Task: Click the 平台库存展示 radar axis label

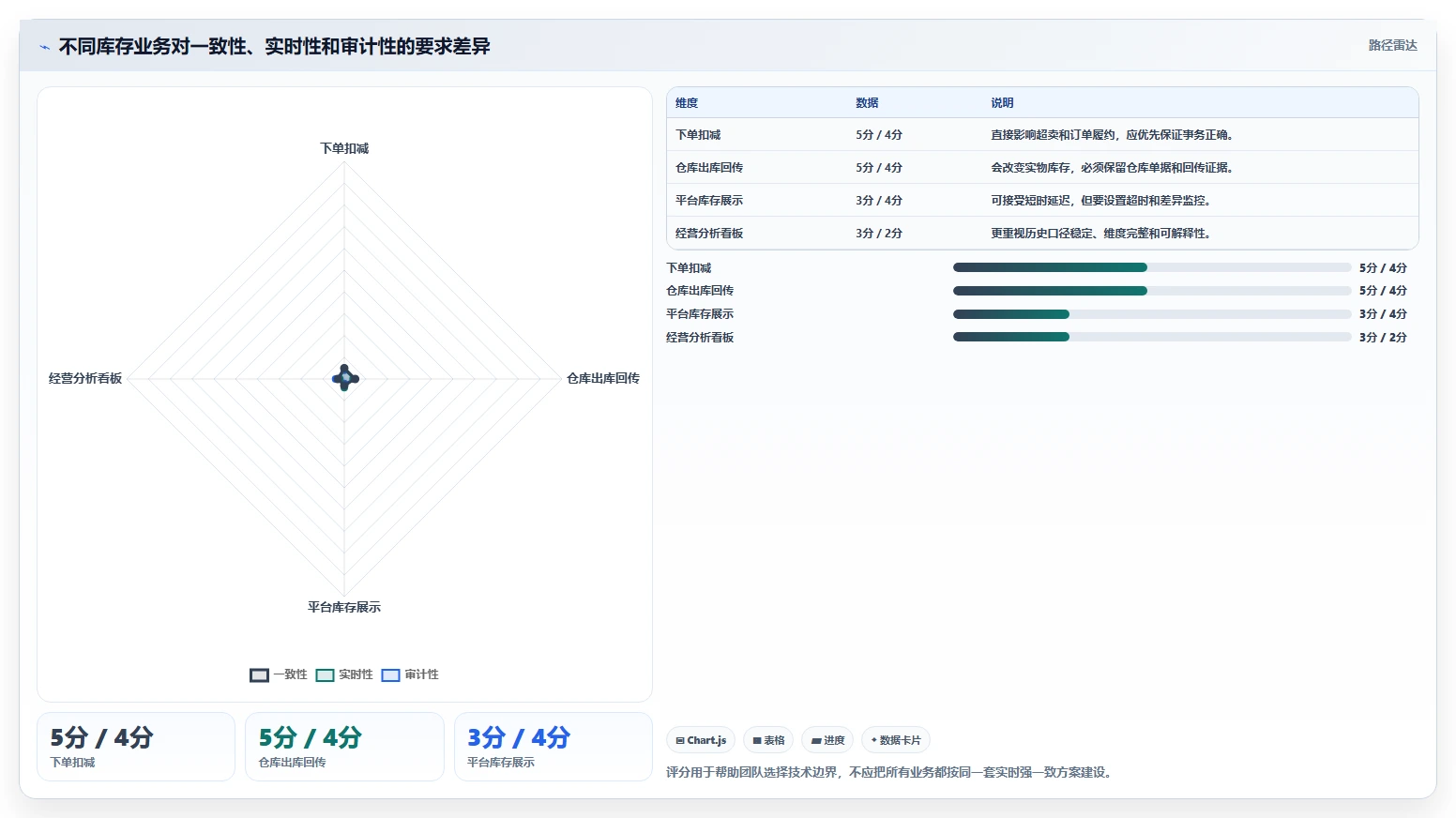Action: click(344, 607)
